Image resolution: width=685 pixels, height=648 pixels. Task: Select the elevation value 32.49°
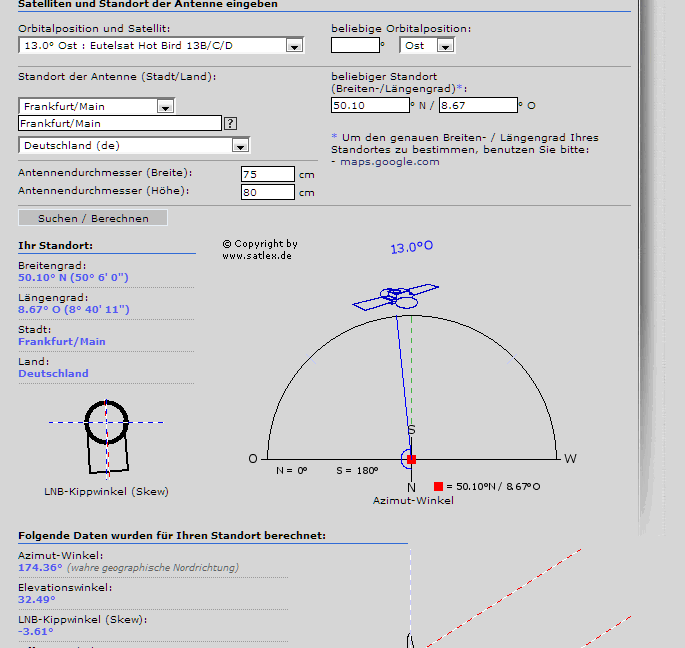[x=37, y=599]
